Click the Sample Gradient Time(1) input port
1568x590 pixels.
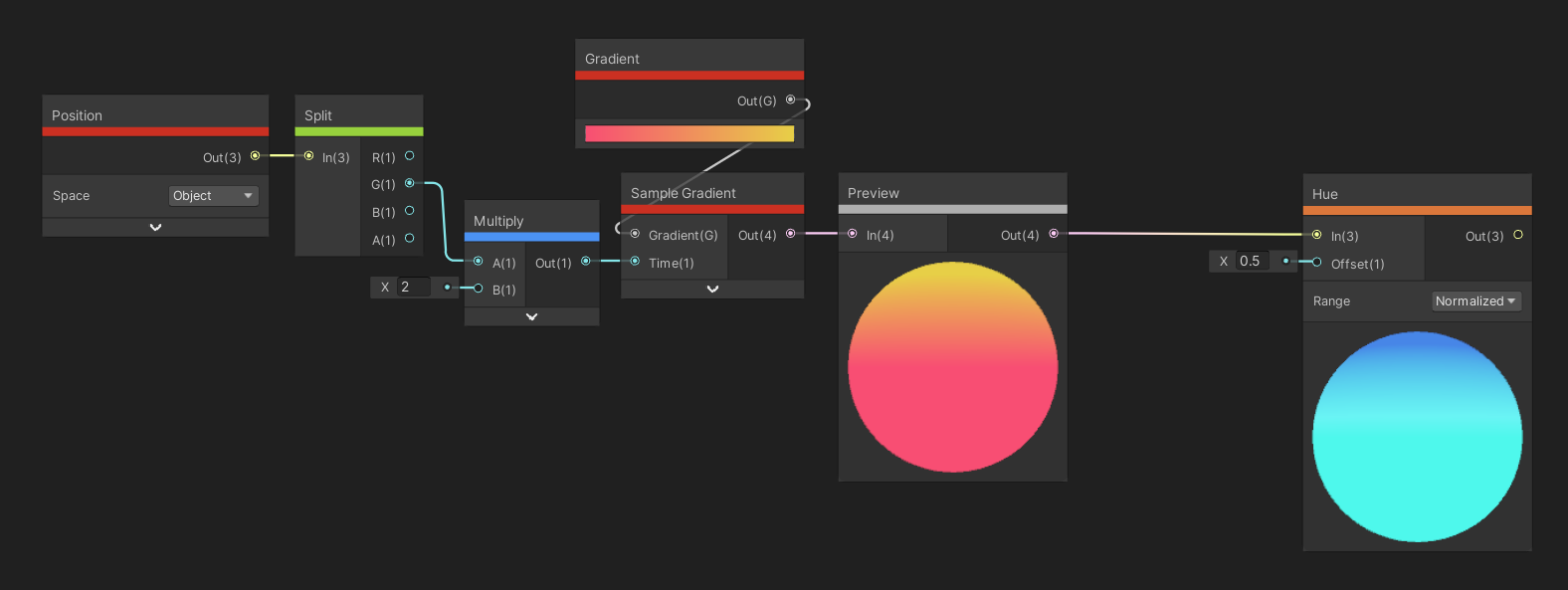click(635, 262)
